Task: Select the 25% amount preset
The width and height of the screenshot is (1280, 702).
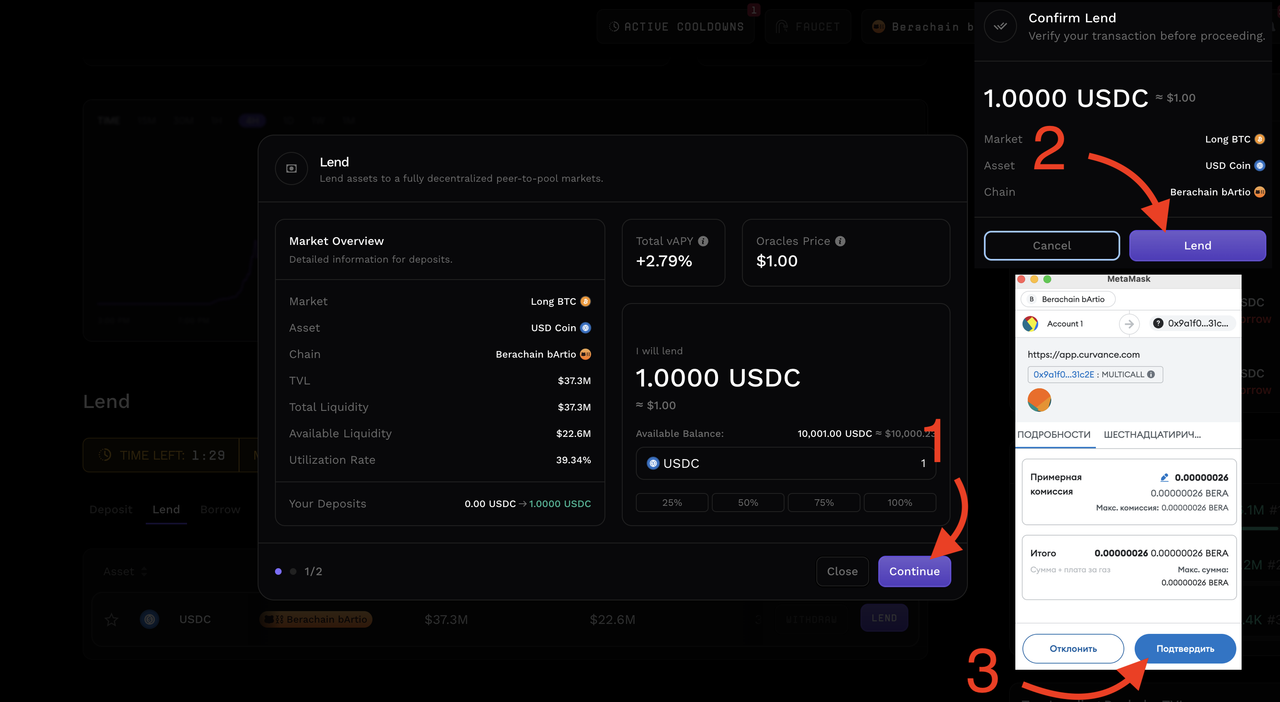Action: point(672,502)
